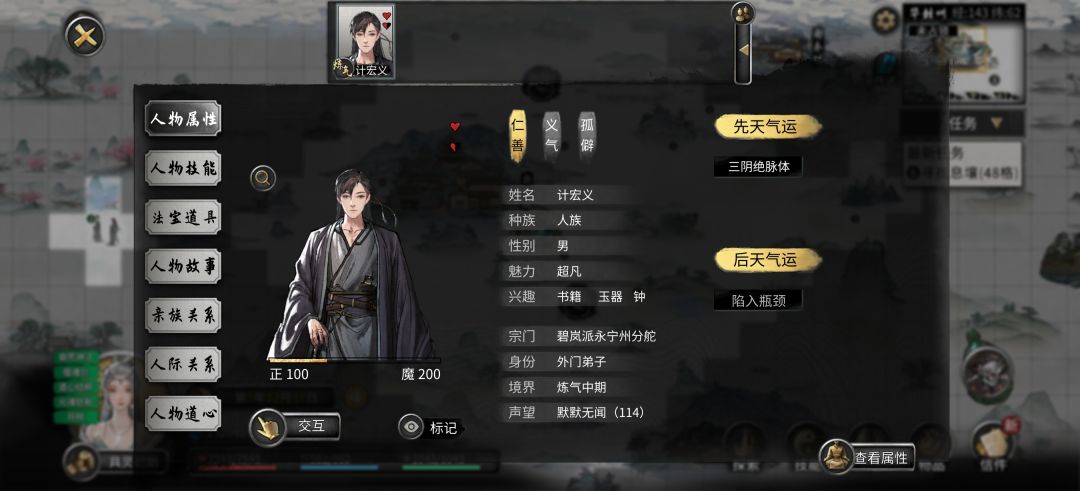Click the 查看属性 button
This screenshot has height=491, width=1080.
click(867, 457)
